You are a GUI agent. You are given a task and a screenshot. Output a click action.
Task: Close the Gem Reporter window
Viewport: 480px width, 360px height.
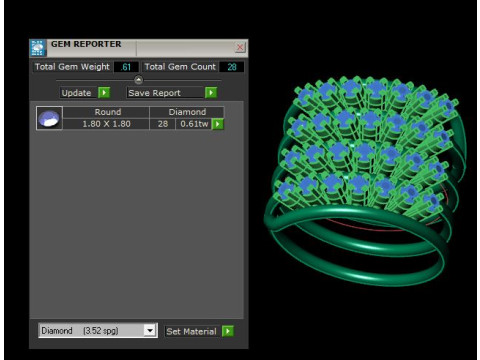(240, 47)
